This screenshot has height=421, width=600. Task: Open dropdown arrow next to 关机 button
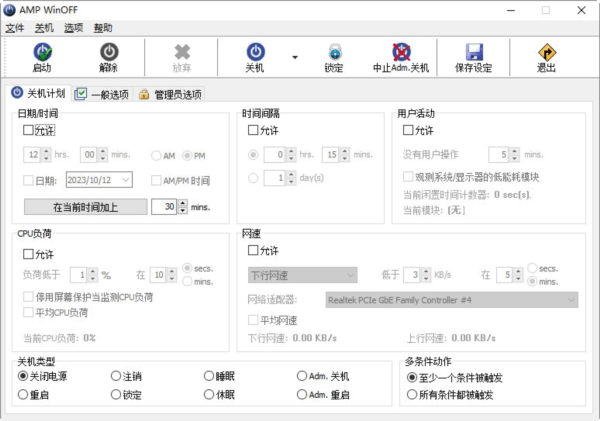click(295, 58)
